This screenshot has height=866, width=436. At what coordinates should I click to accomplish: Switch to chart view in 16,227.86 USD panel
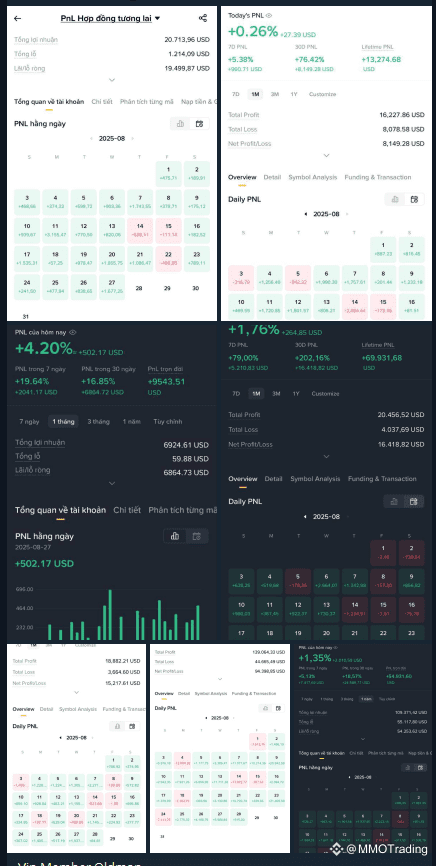point(395,199)
